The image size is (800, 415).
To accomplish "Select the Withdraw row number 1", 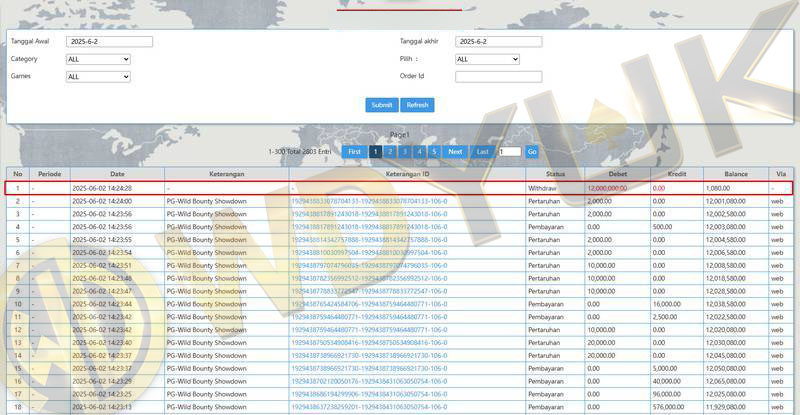I will [17, 188].
